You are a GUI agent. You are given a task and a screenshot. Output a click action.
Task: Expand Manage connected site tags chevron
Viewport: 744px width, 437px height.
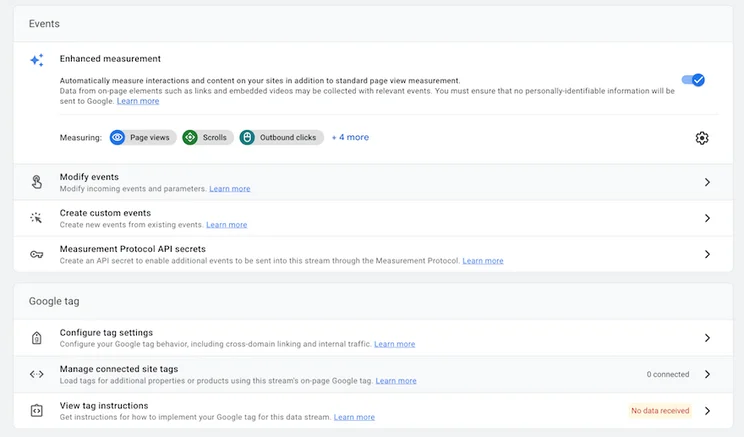tap(707, 374)
